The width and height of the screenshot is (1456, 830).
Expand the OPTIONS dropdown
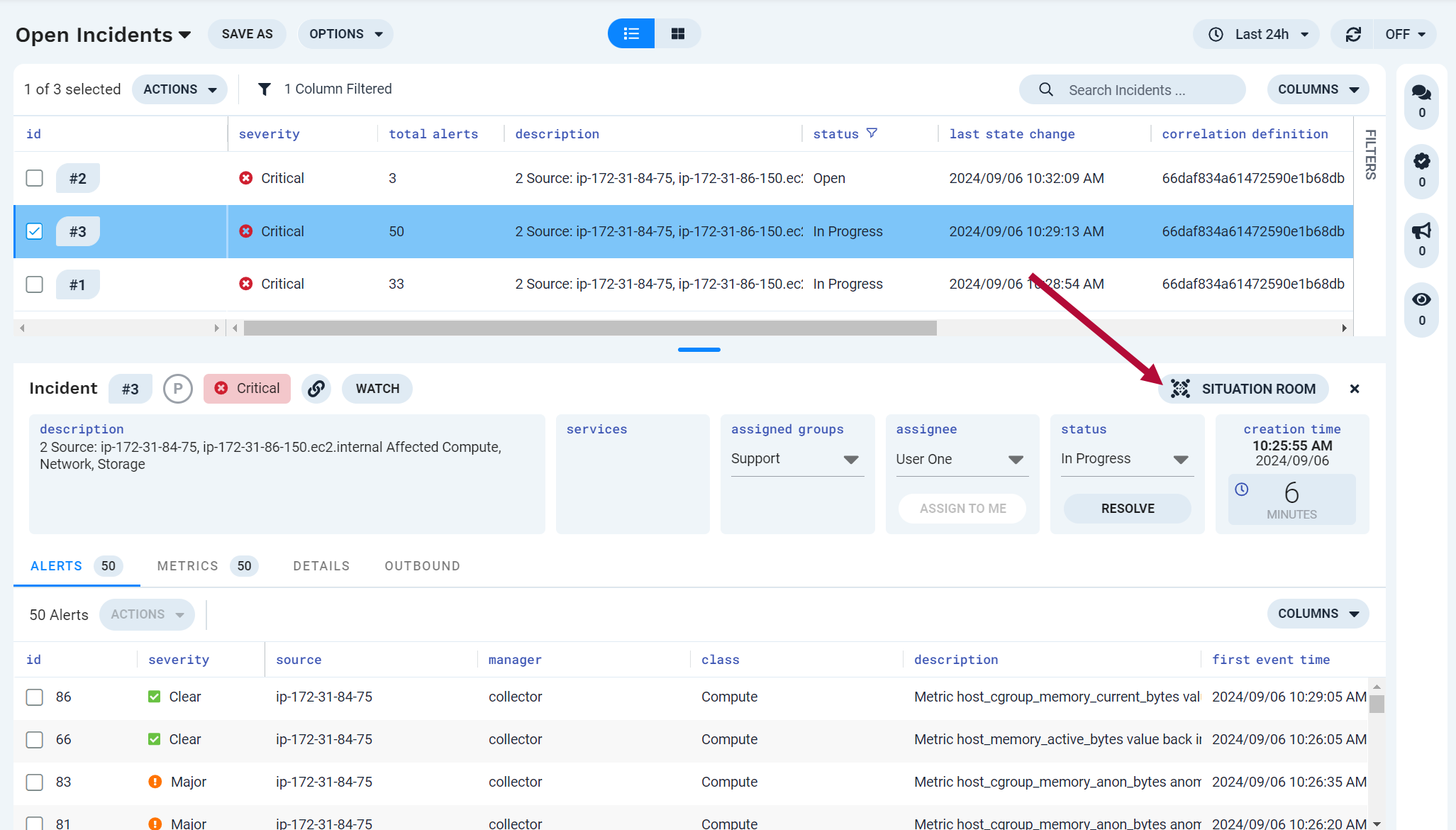345,34
